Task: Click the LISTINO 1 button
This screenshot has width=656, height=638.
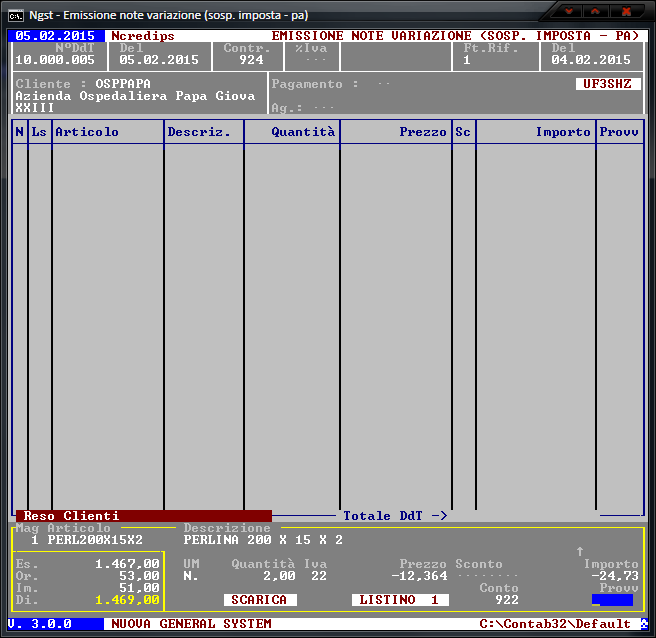Action: click(x=400, y=600)
